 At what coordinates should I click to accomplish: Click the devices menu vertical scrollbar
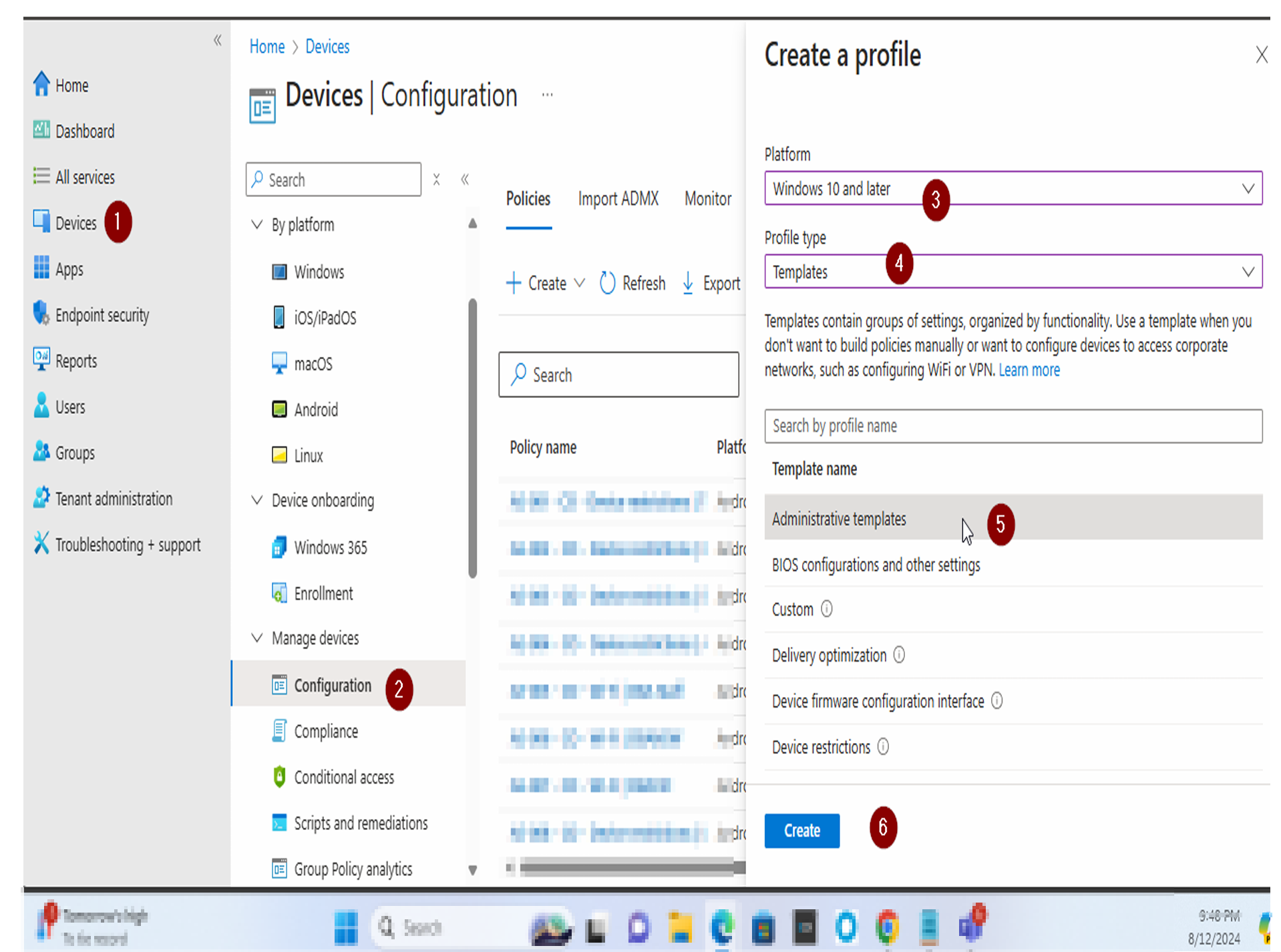click(x=473, y=438)
